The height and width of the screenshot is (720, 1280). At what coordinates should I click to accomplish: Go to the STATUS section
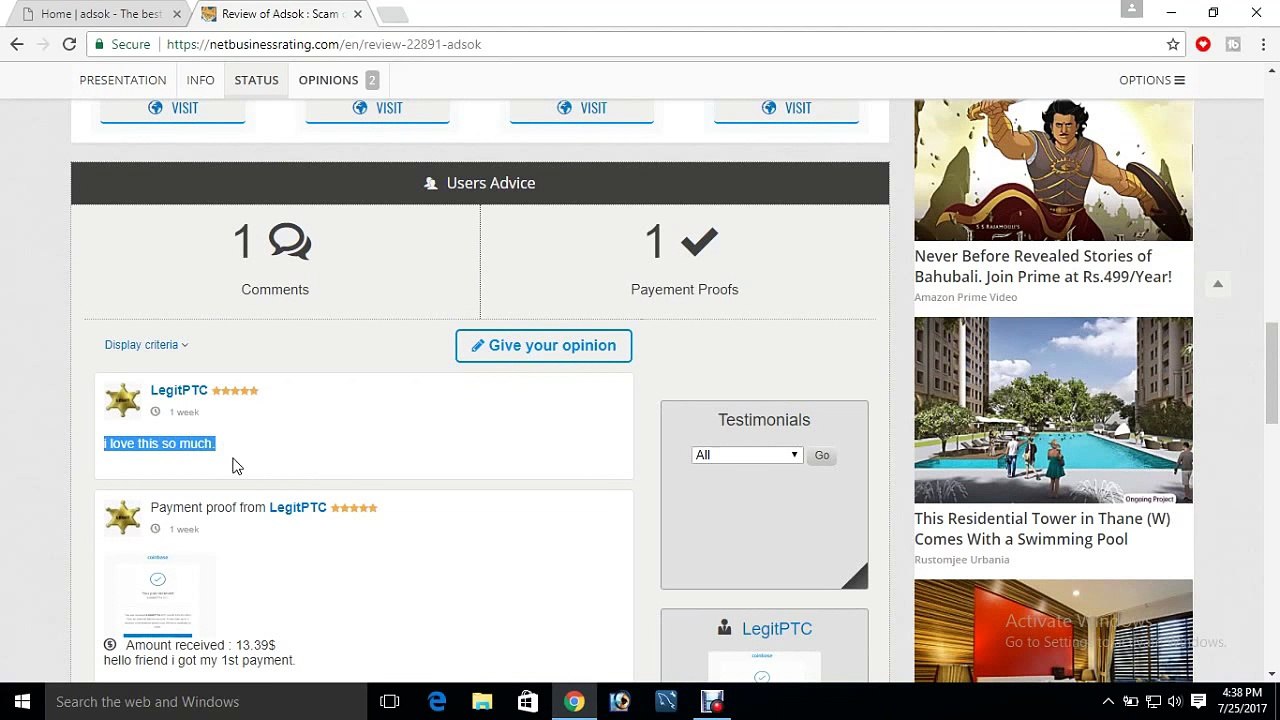tap(256, 80)
